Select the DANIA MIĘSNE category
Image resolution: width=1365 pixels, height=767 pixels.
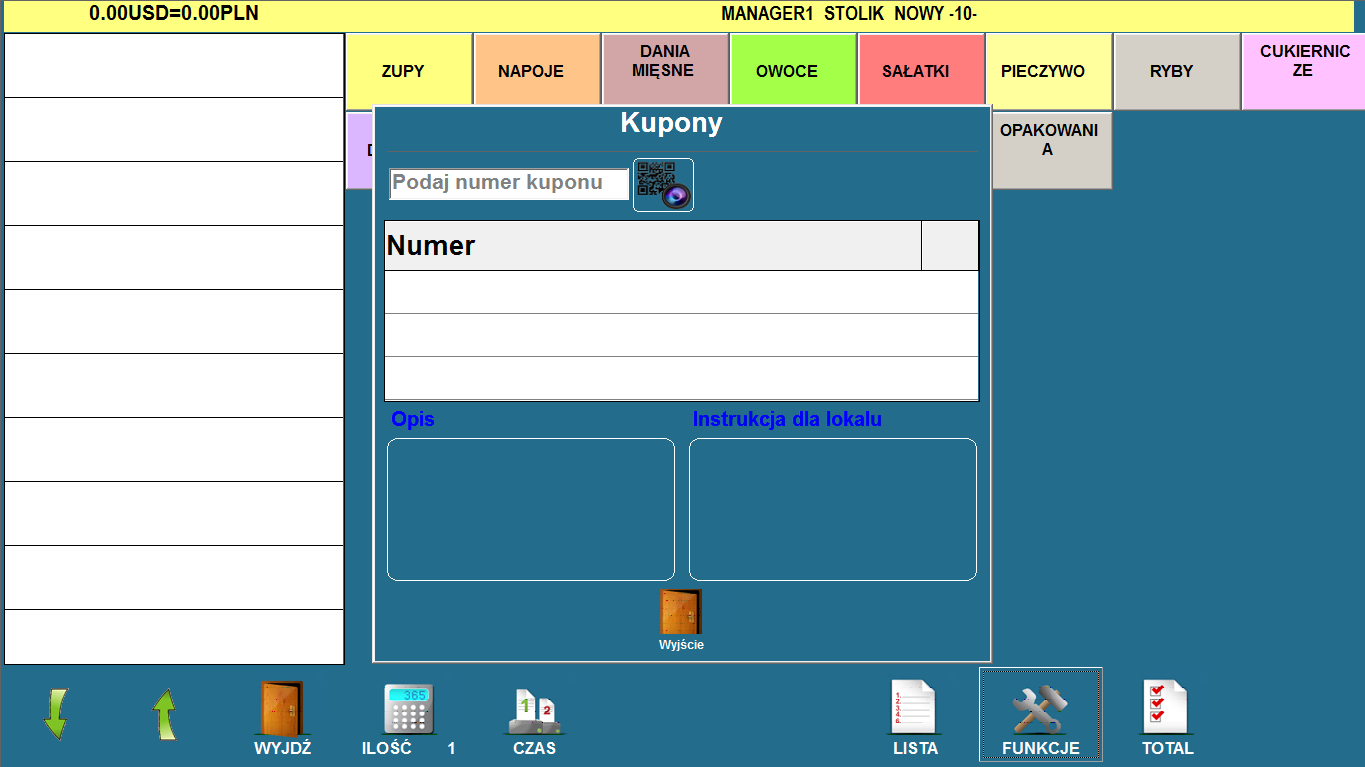point(665,69)
